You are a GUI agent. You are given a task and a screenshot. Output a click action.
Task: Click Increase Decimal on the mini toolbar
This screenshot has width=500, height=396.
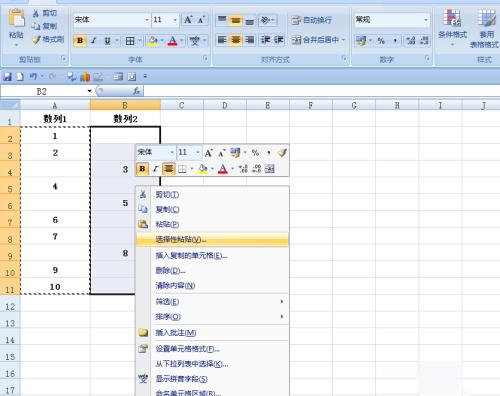pyautogui.click(x=243, y=169)
